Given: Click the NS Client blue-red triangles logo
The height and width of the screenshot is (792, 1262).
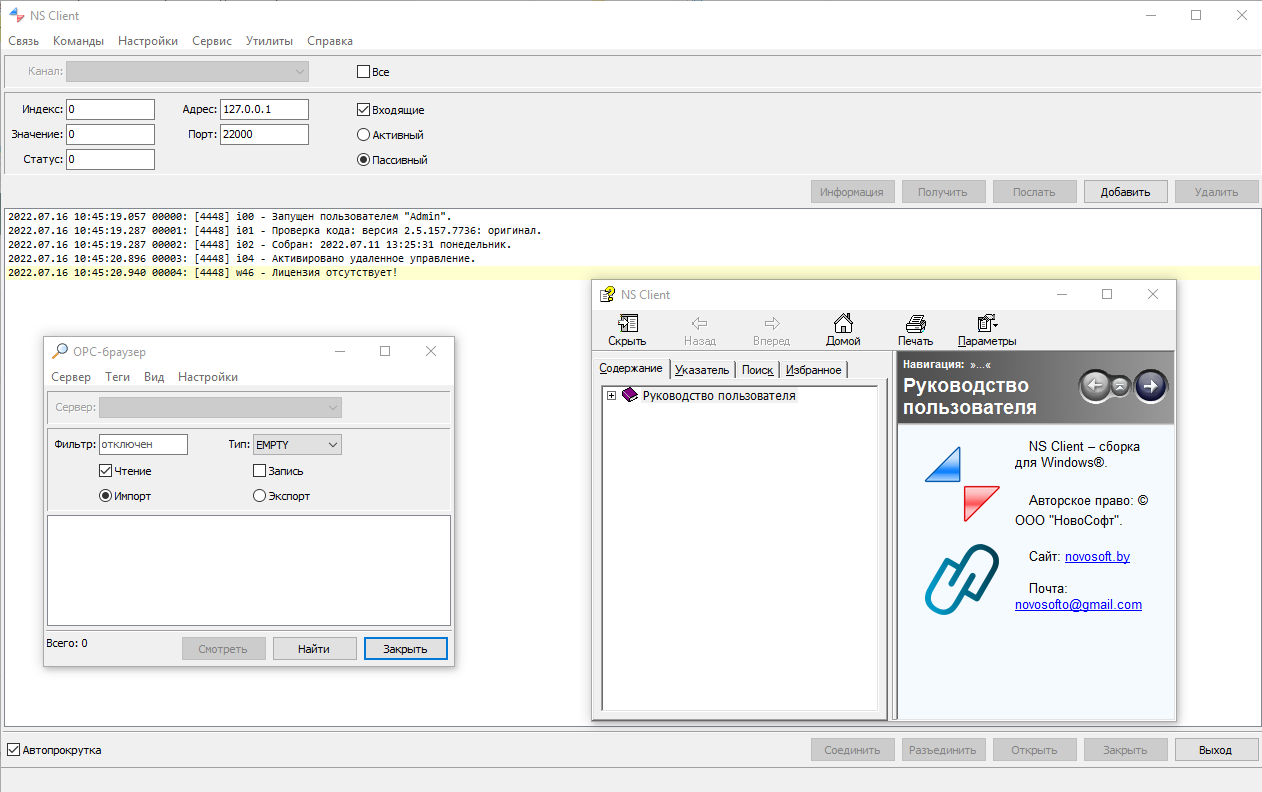Looking at the screenshot, I should click(962, 484).
